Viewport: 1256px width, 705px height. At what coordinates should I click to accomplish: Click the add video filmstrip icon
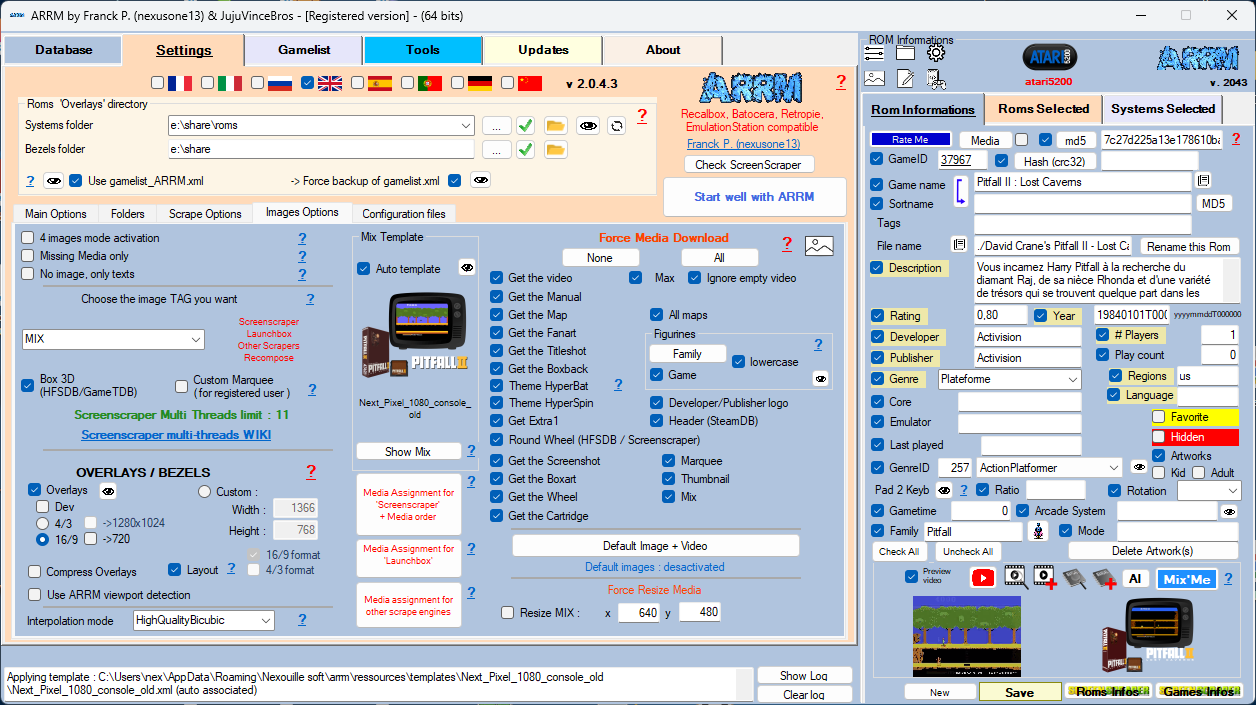[x=1046, y=578]
